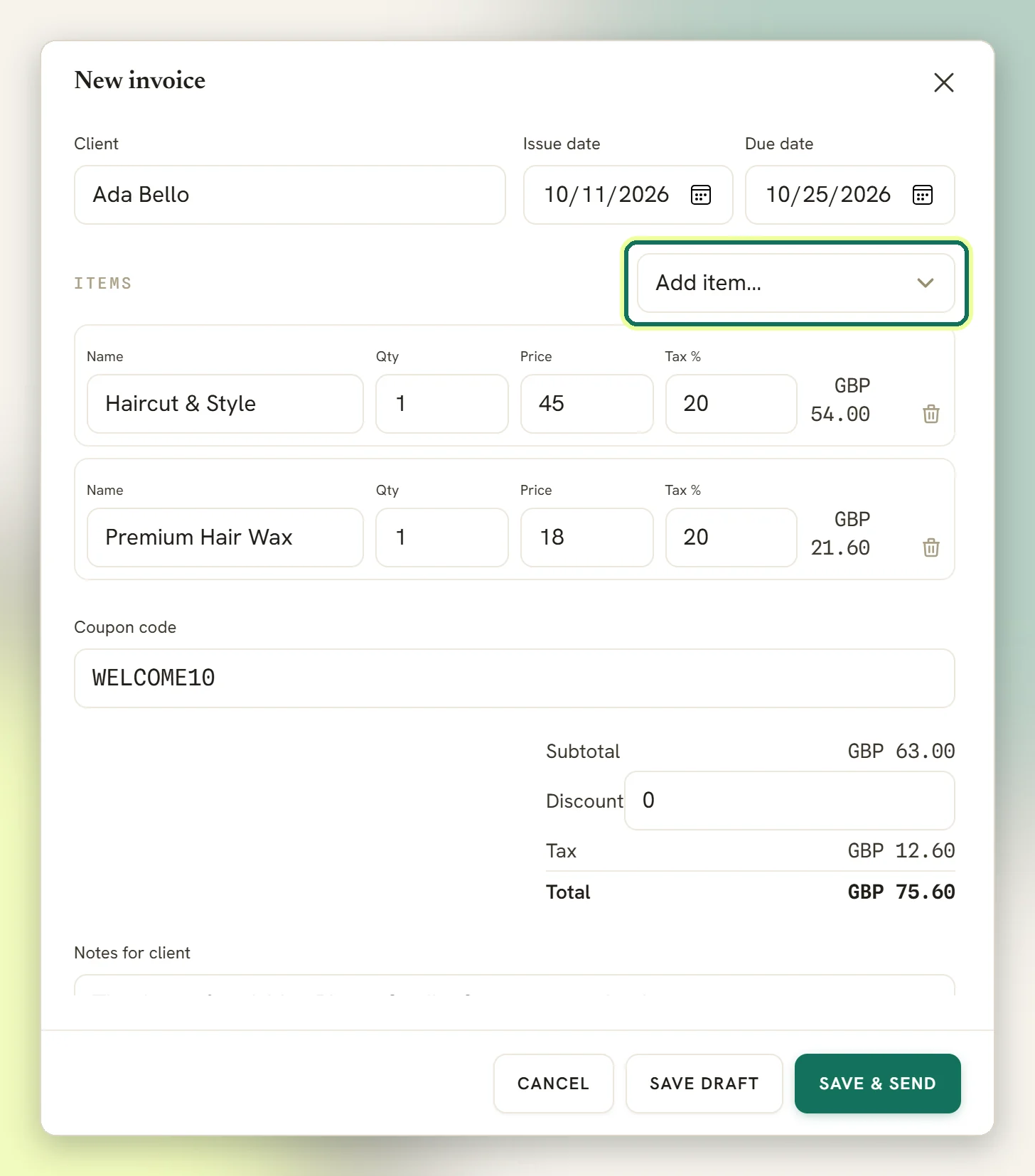Click the New invoice heading
This screenshot has height=1176, width=1035.
pyautogui.click(x=140, y=80)
